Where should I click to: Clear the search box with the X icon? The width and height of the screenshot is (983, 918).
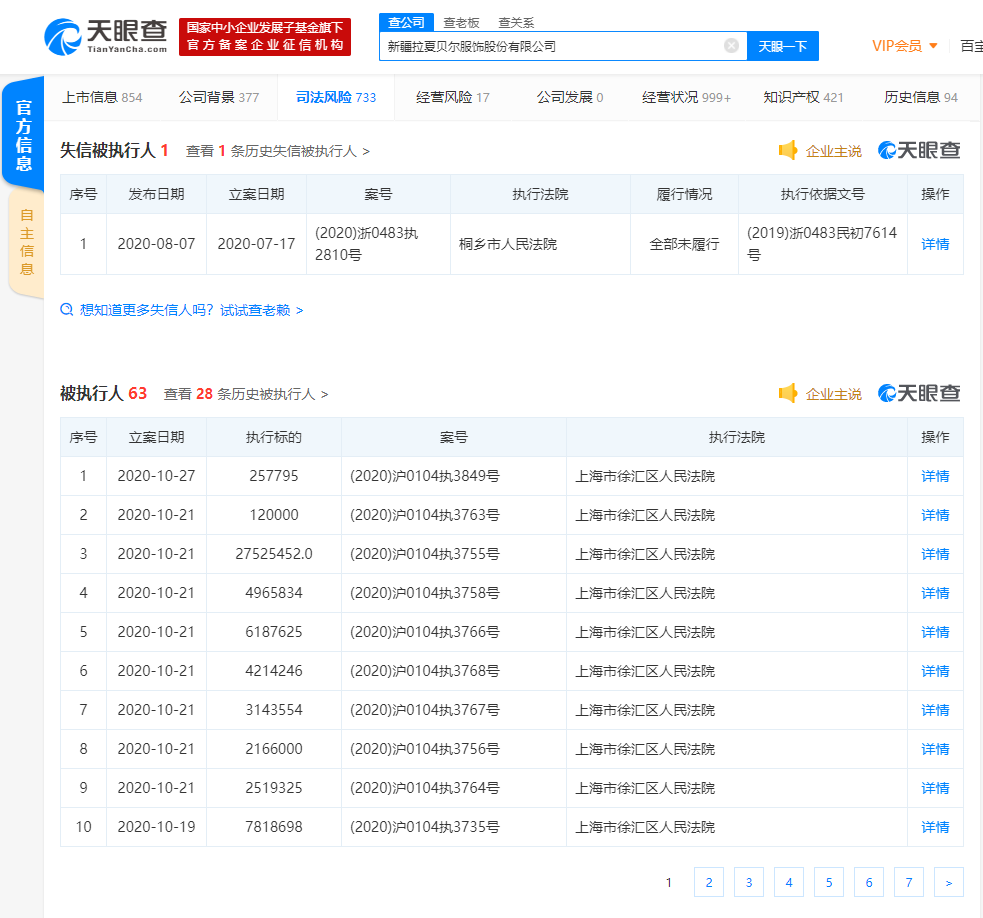tap(731, 46)
